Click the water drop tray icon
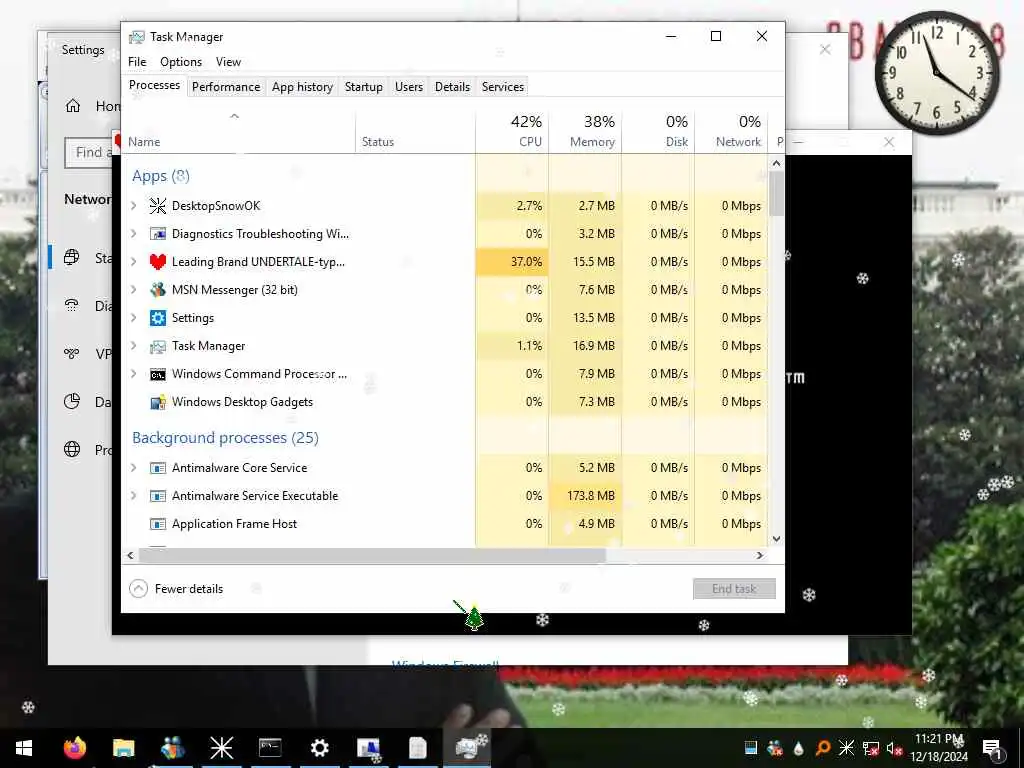Viewport: 1024px width, 768px height. click(x=798, y=748)
